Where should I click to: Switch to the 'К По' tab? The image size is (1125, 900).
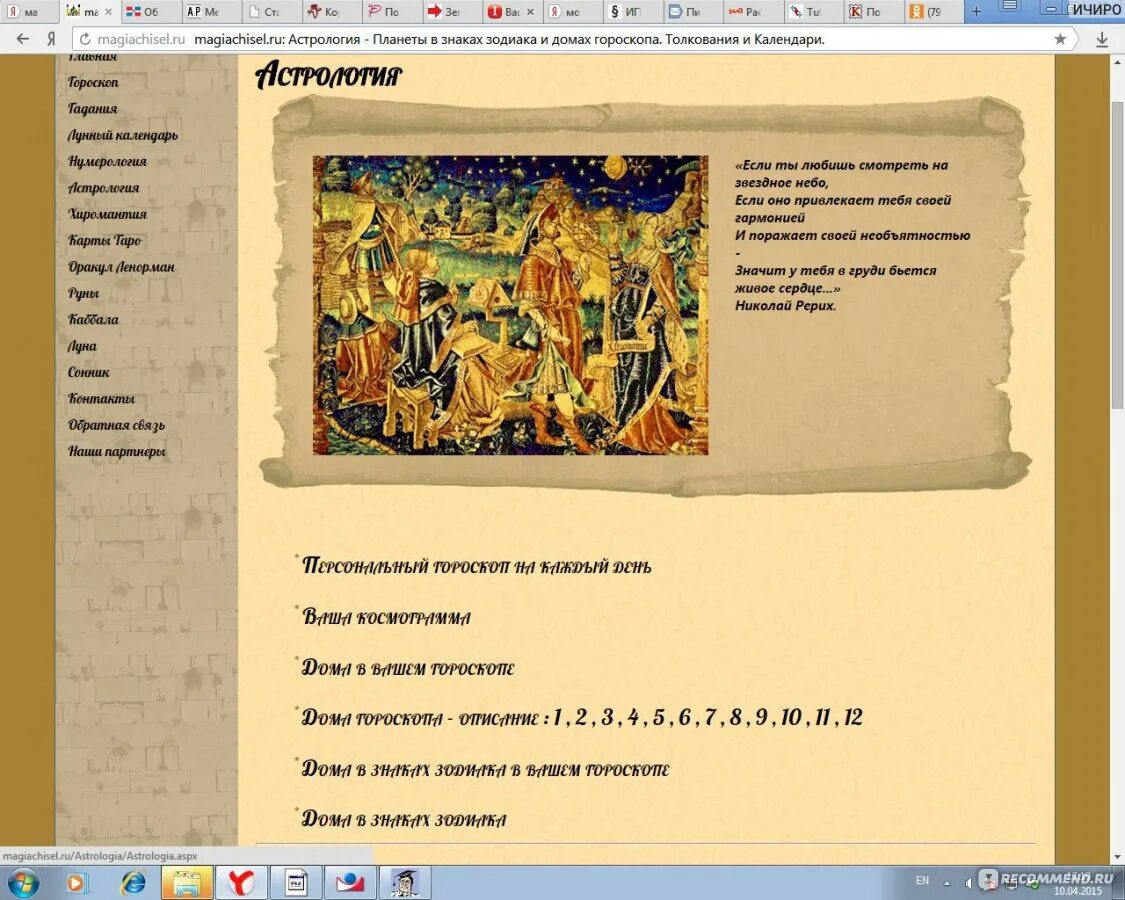(872, 11)
